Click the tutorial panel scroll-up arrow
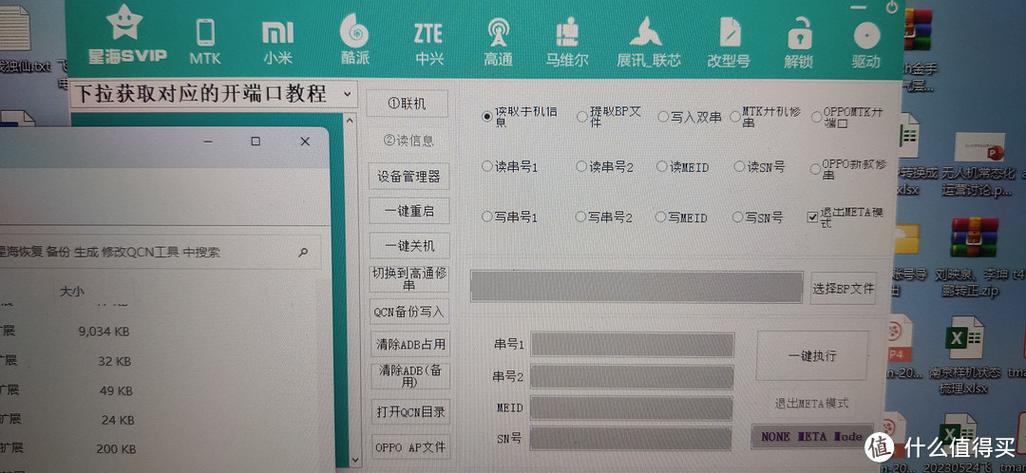1026x473 pixels. click(352, 120)
